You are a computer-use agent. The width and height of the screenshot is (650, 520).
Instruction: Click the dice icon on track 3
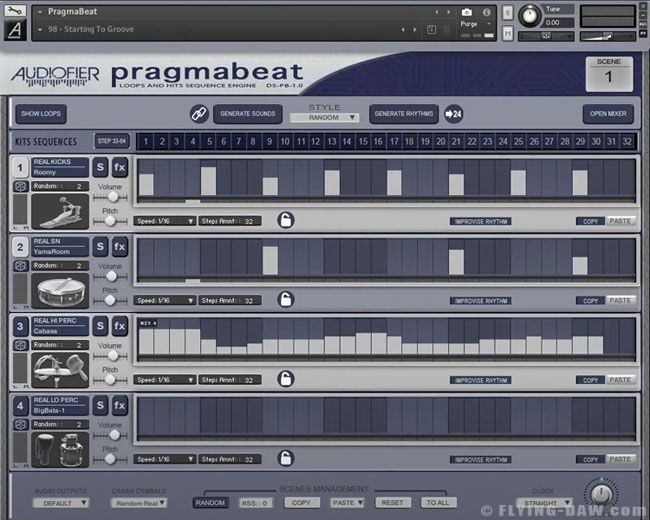(20, 345)
